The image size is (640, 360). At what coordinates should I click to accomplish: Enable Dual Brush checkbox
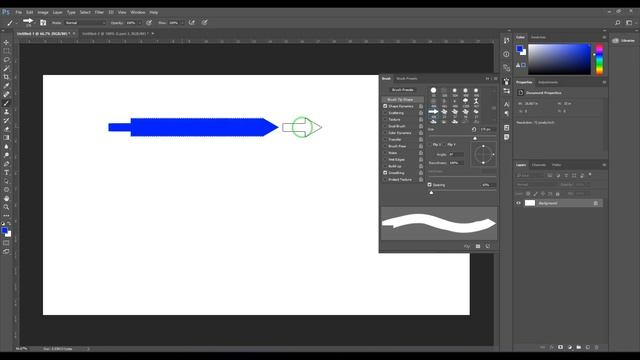pos(385,126)
